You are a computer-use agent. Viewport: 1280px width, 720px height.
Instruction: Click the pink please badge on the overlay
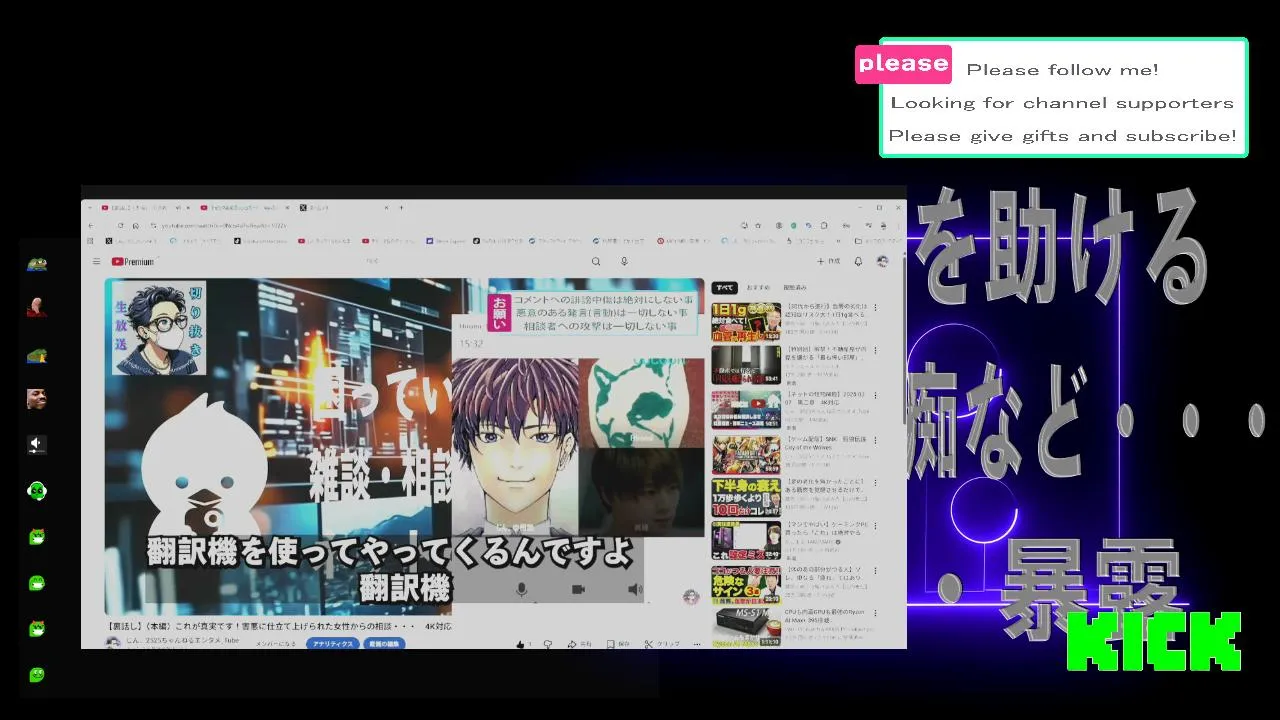pyautogui.click(x=903, y=64)
